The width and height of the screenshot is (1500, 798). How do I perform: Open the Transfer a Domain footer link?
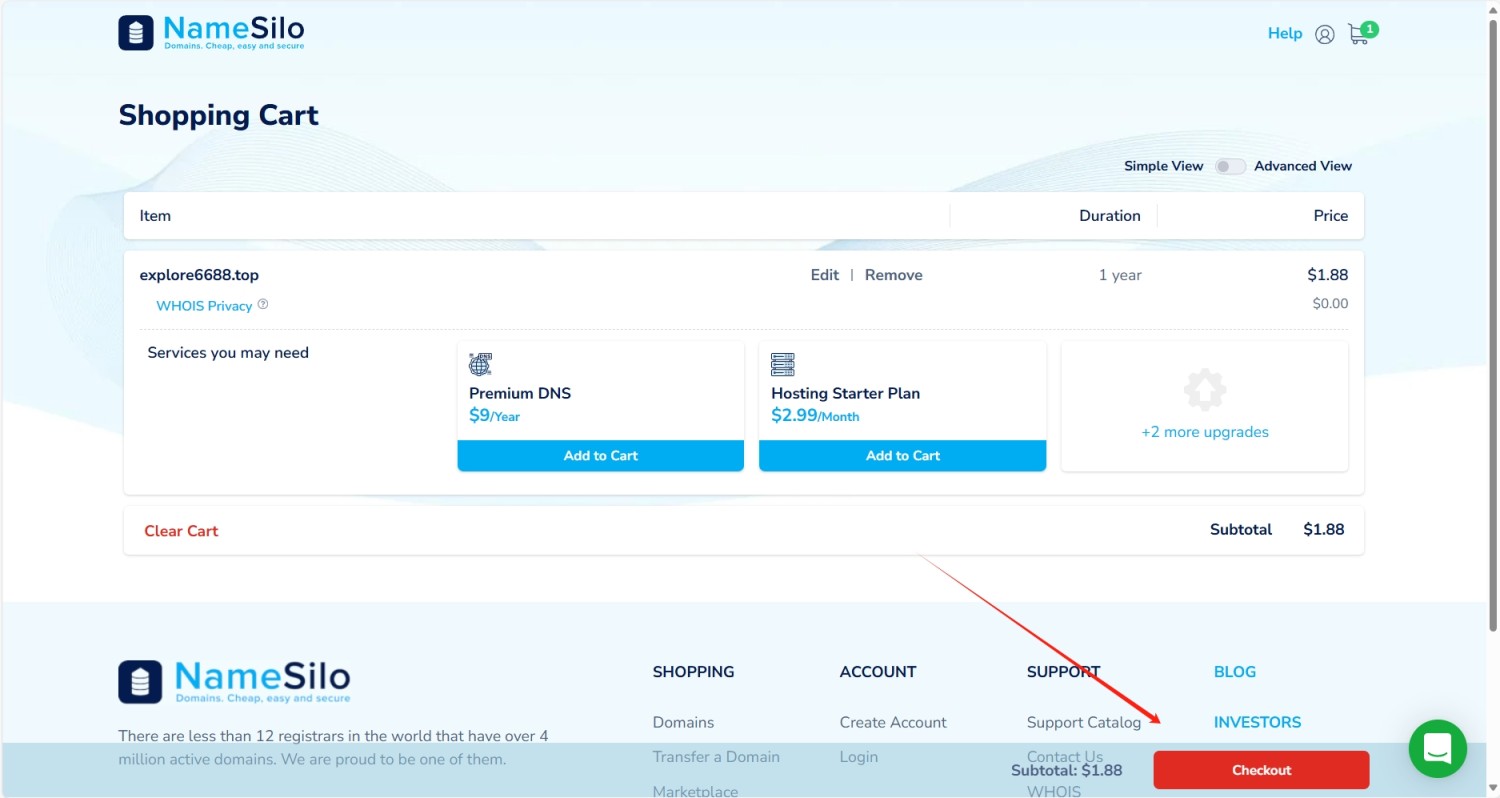click(x=716, y=757)
